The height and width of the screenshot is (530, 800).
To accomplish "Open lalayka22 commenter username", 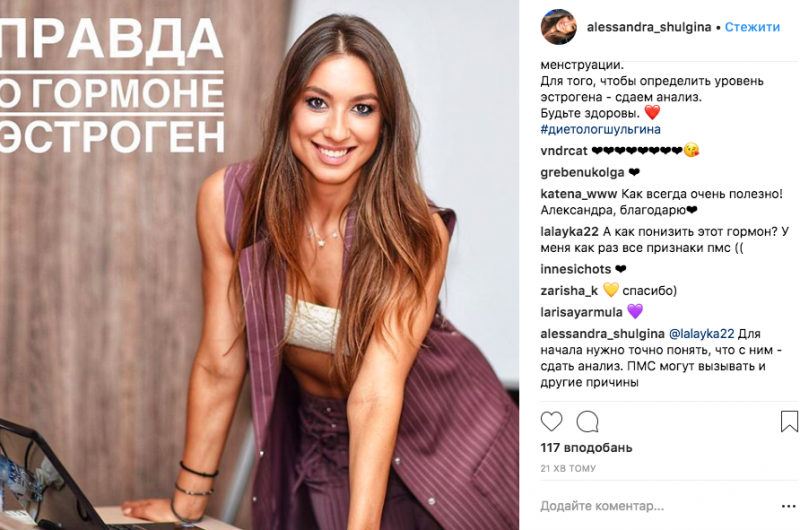I will (569, 232).
